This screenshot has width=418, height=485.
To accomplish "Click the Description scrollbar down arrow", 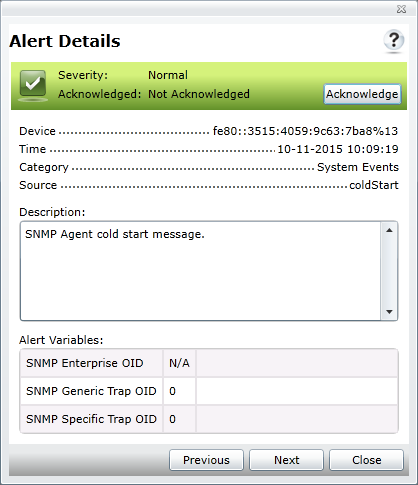I will [x=389, y=312].
